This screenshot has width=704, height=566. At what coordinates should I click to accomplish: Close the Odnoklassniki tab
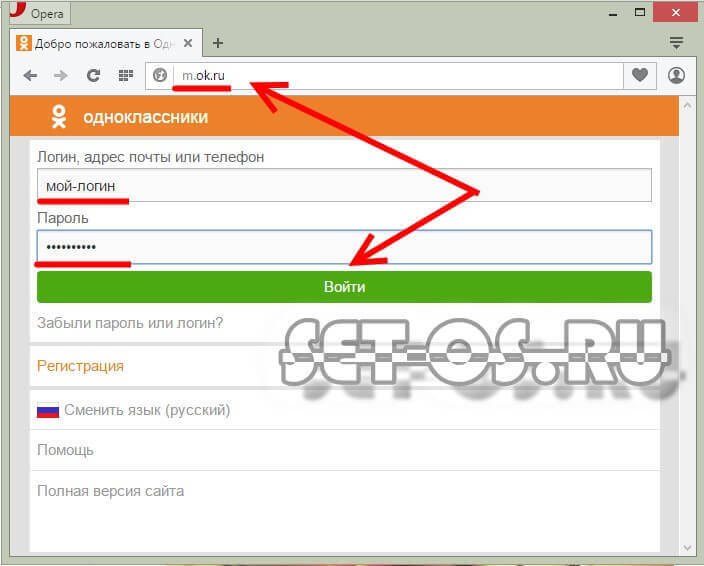(188, 43)
